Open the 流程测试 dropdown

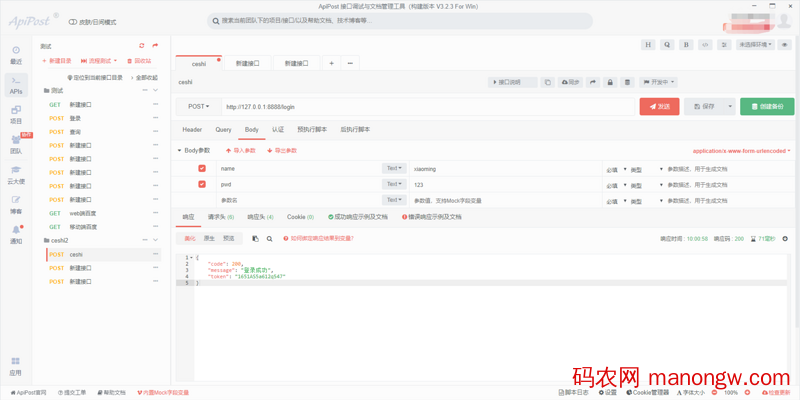[x=99, y=61]
